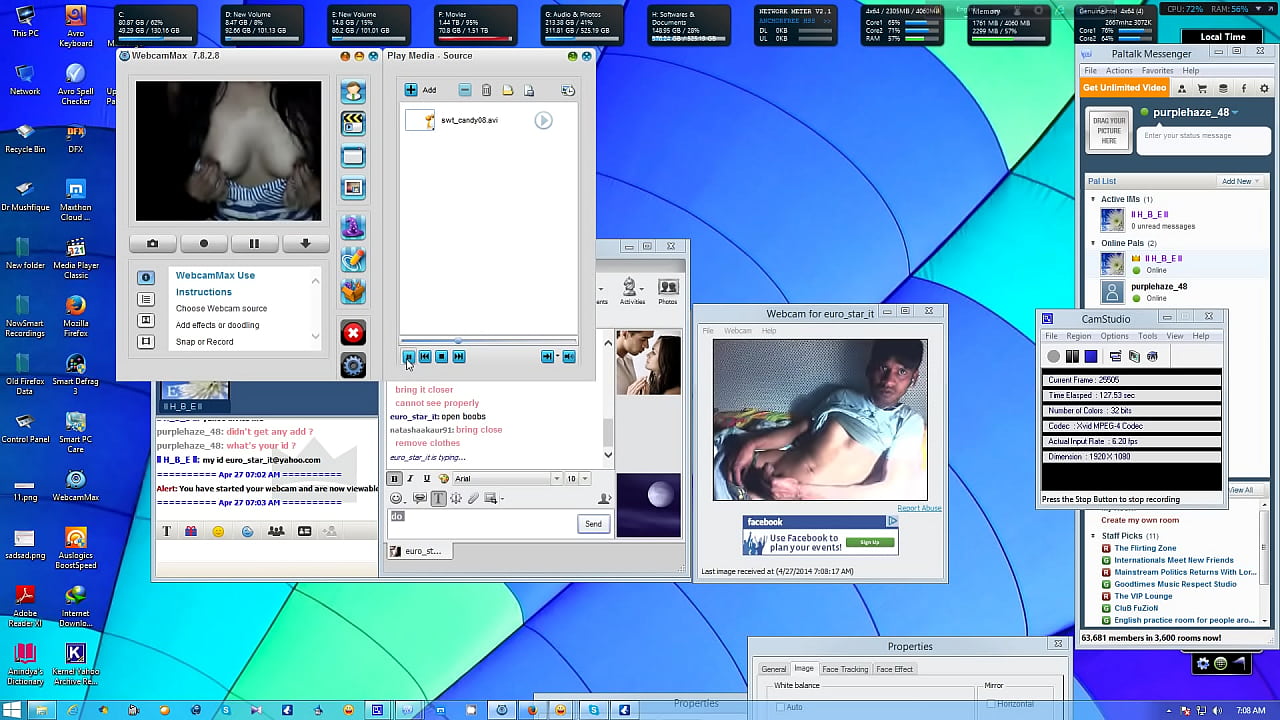Image resolution: width=1280 pixels, height=720 pixels.
Task: Click the Paltalk status message field
Action: coord(1205,139)
